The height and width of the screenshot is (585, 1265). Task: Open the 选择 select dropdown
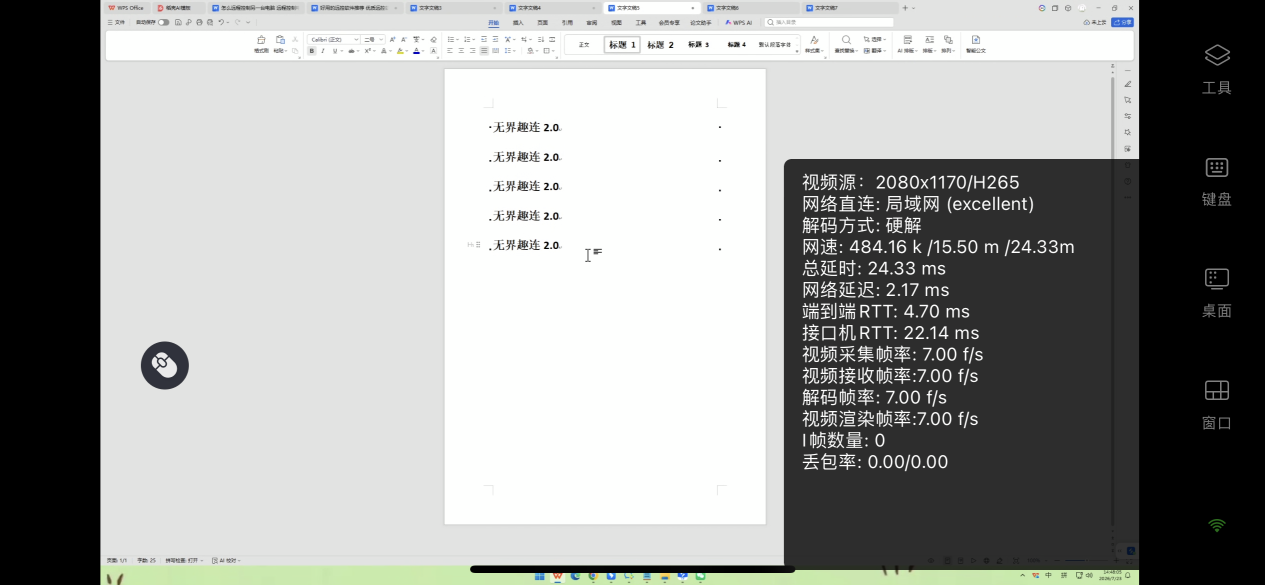874,39
